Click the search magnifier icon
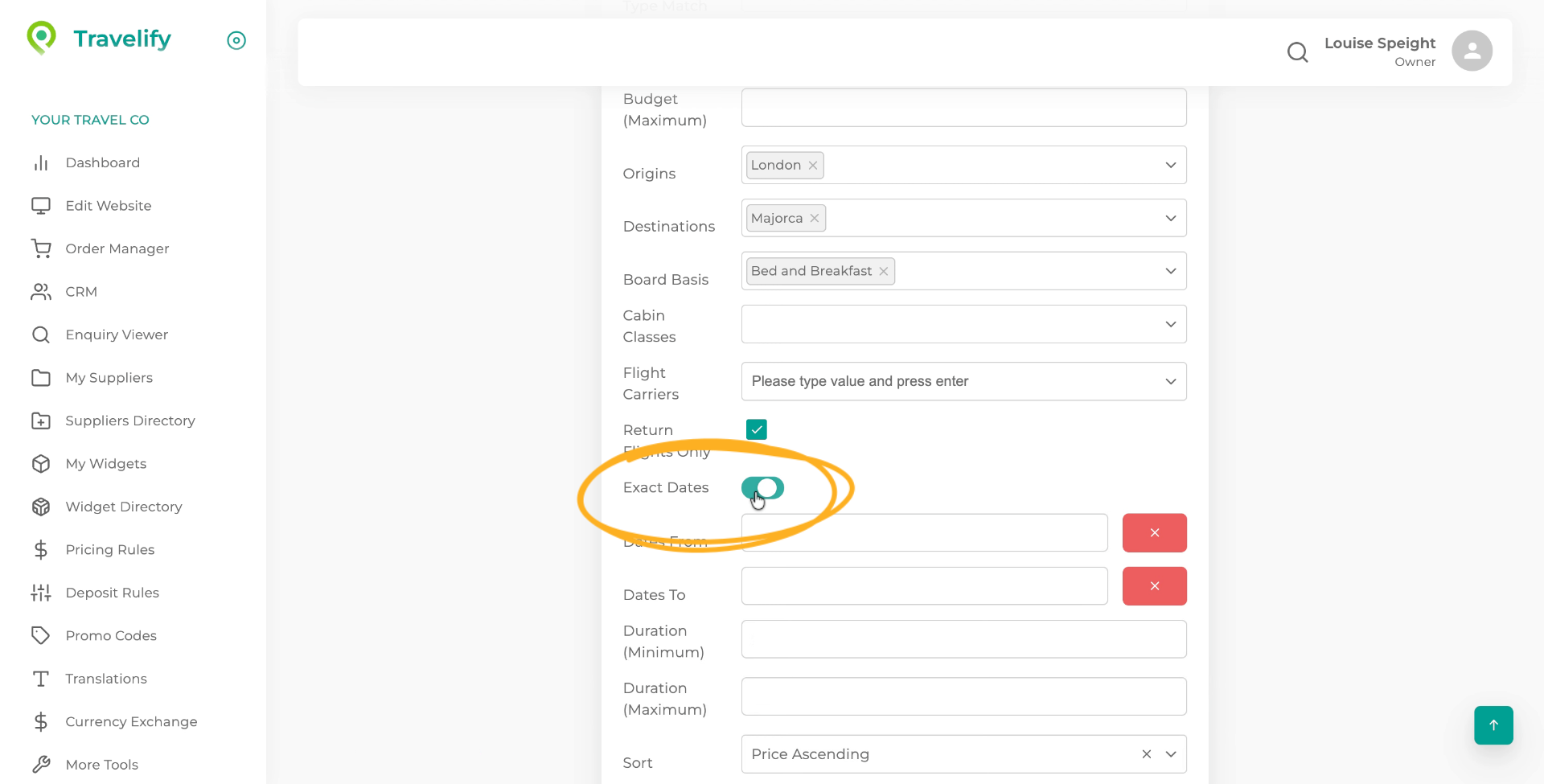Image resolution: width=1544 pixels, height=784 pixels. point(1297,51)
